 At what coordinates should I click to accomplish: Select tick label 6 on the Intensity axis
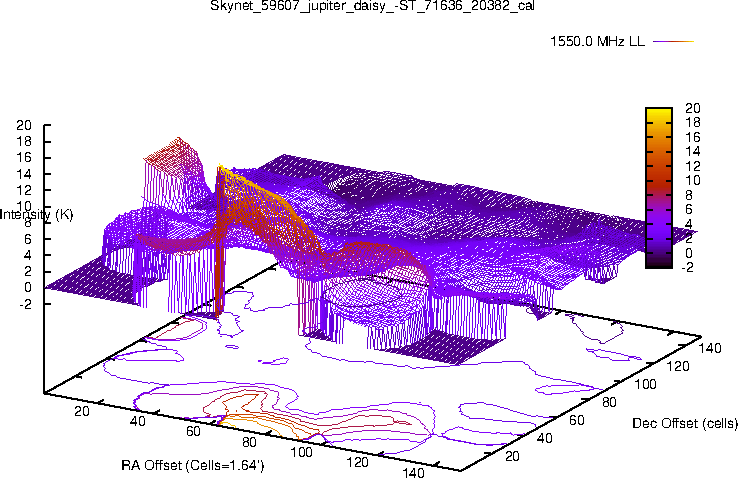click(28, 239)
